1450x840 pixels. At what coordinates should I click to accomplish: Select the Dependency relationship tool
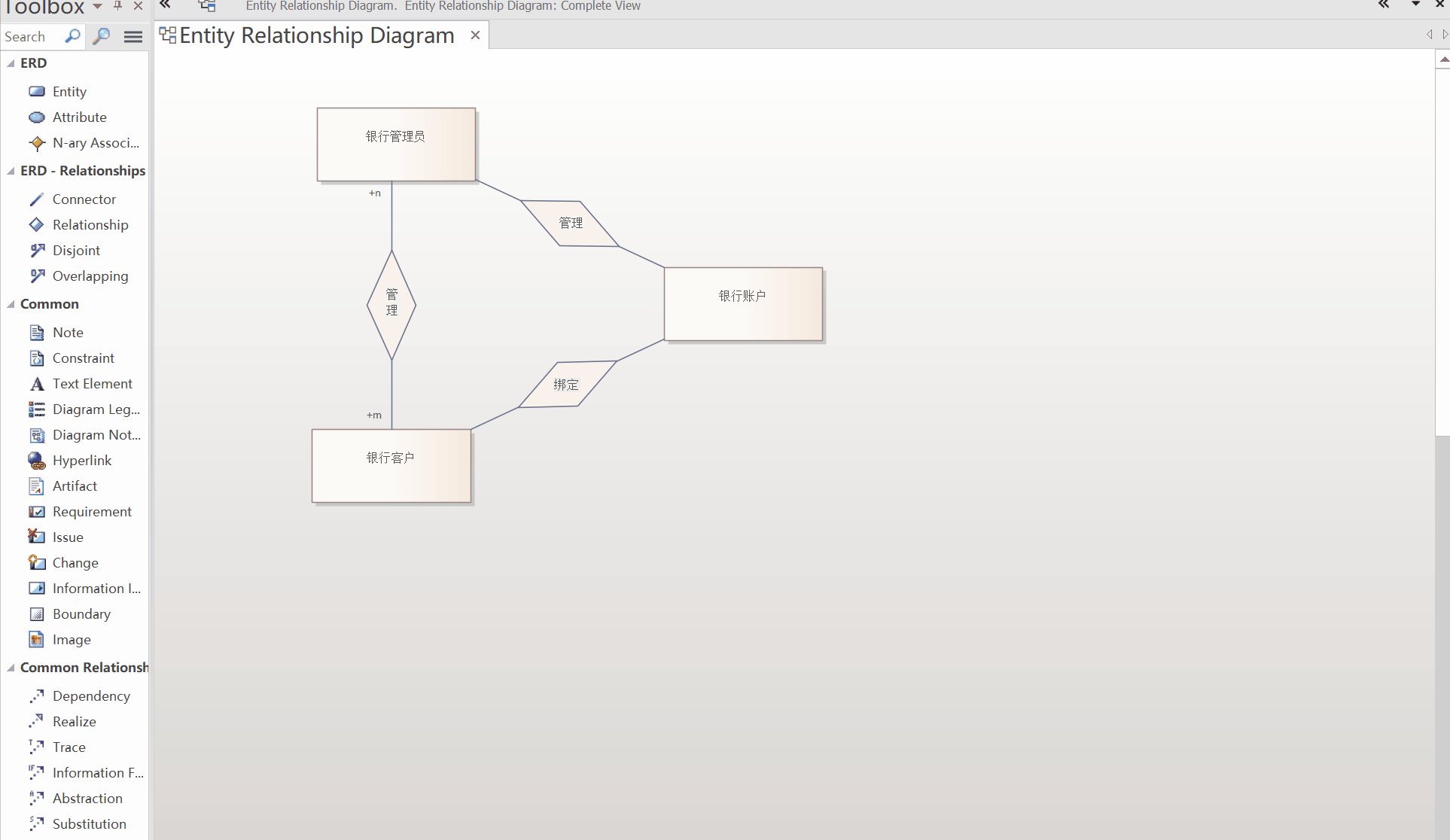tap(90, 696)
